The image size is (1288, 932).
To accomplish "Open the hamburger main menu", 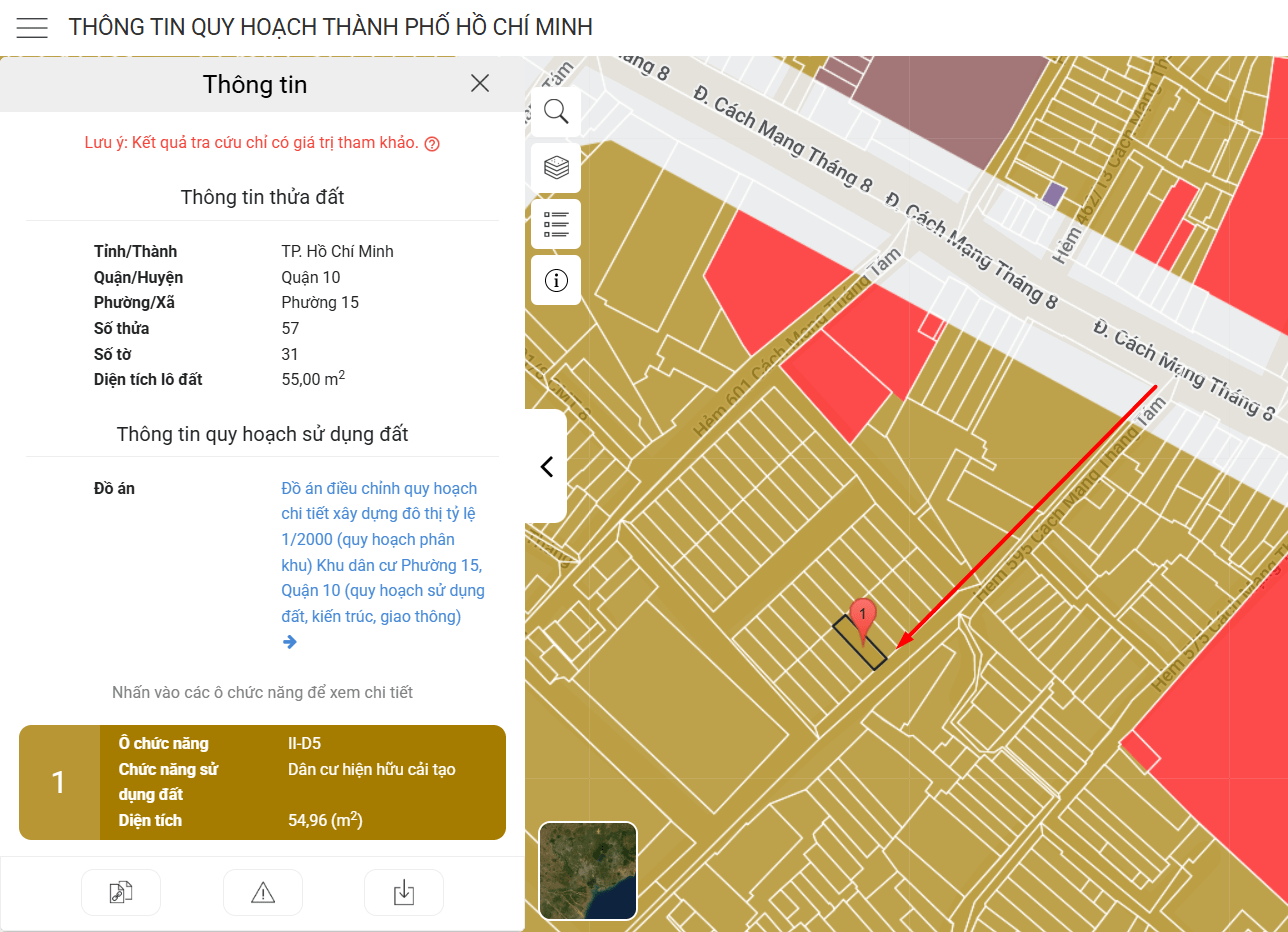I will click(x=32, y=28).
